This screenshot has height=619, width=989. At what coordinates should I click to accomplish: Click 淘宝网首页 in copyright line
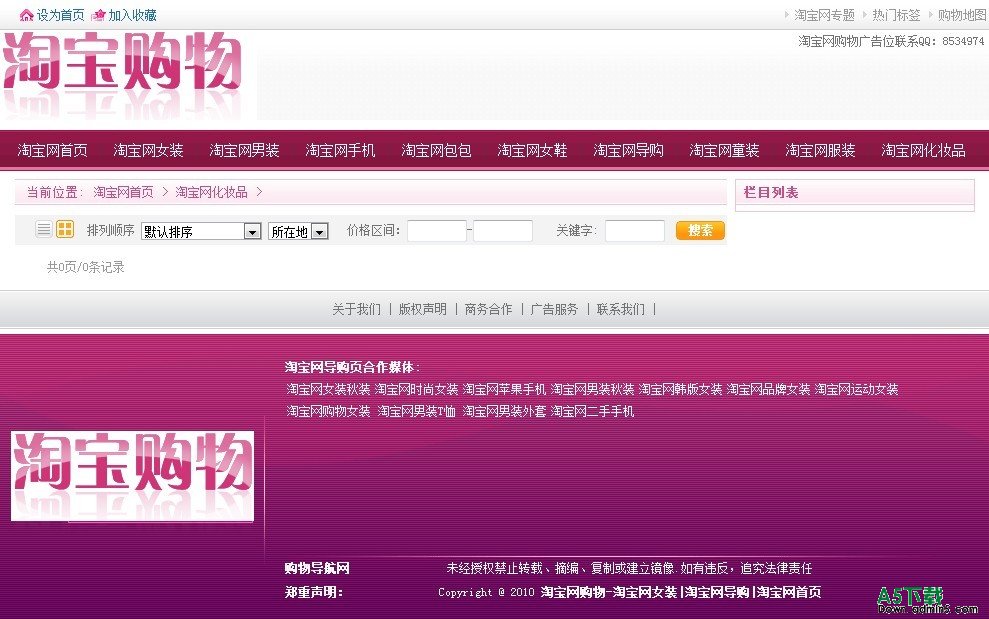(x=788, y=592)
